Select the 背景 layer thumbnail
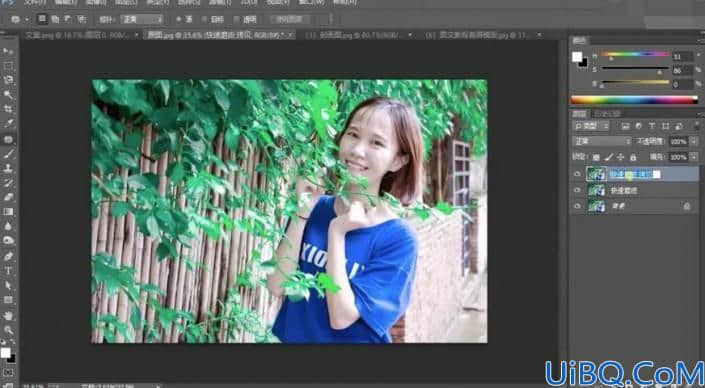This screenshot has width=705, height=388. tap(596, 206)
